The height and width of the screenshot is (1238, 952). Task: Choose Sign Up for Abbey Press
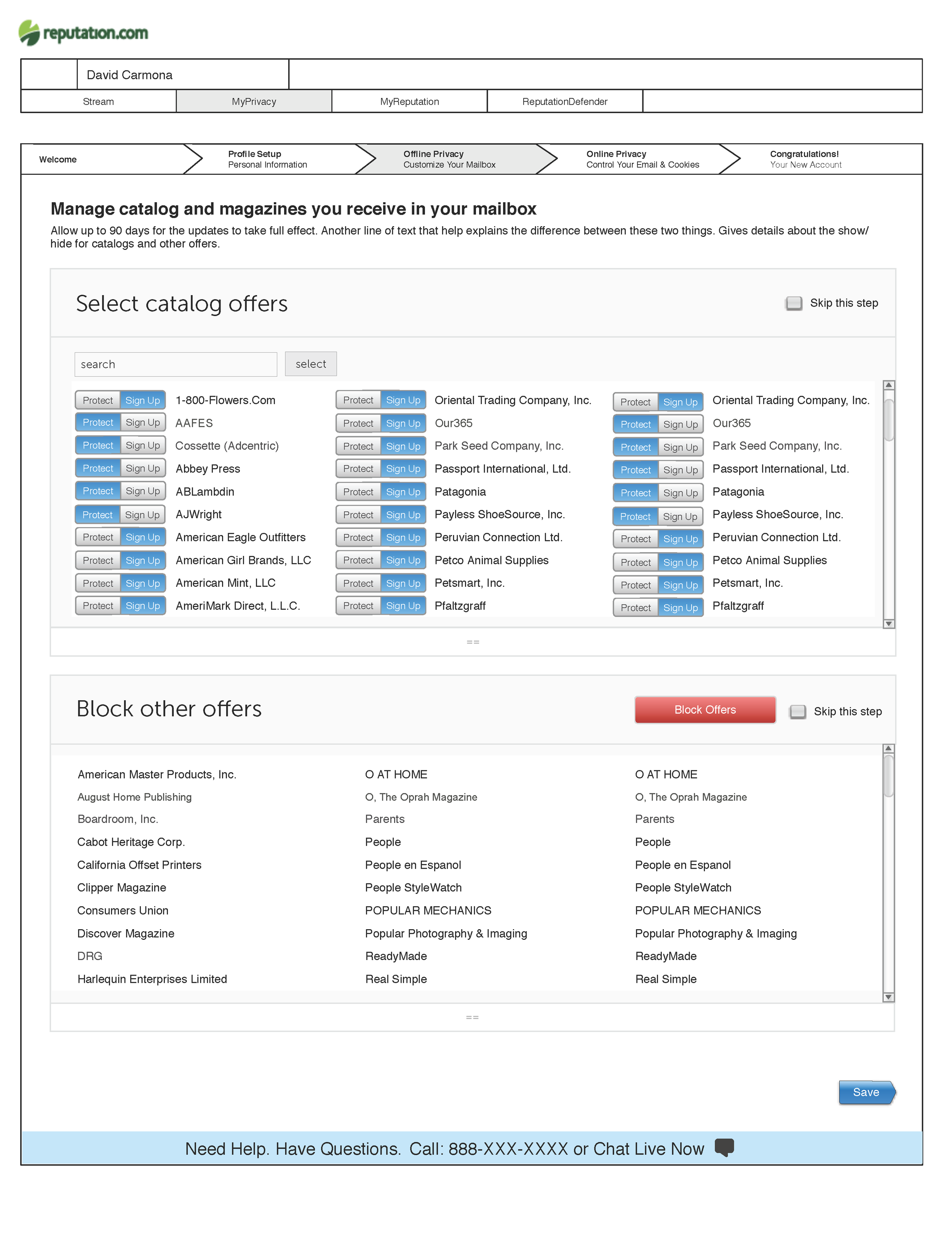pyautogui.click(x=143, y=468)
